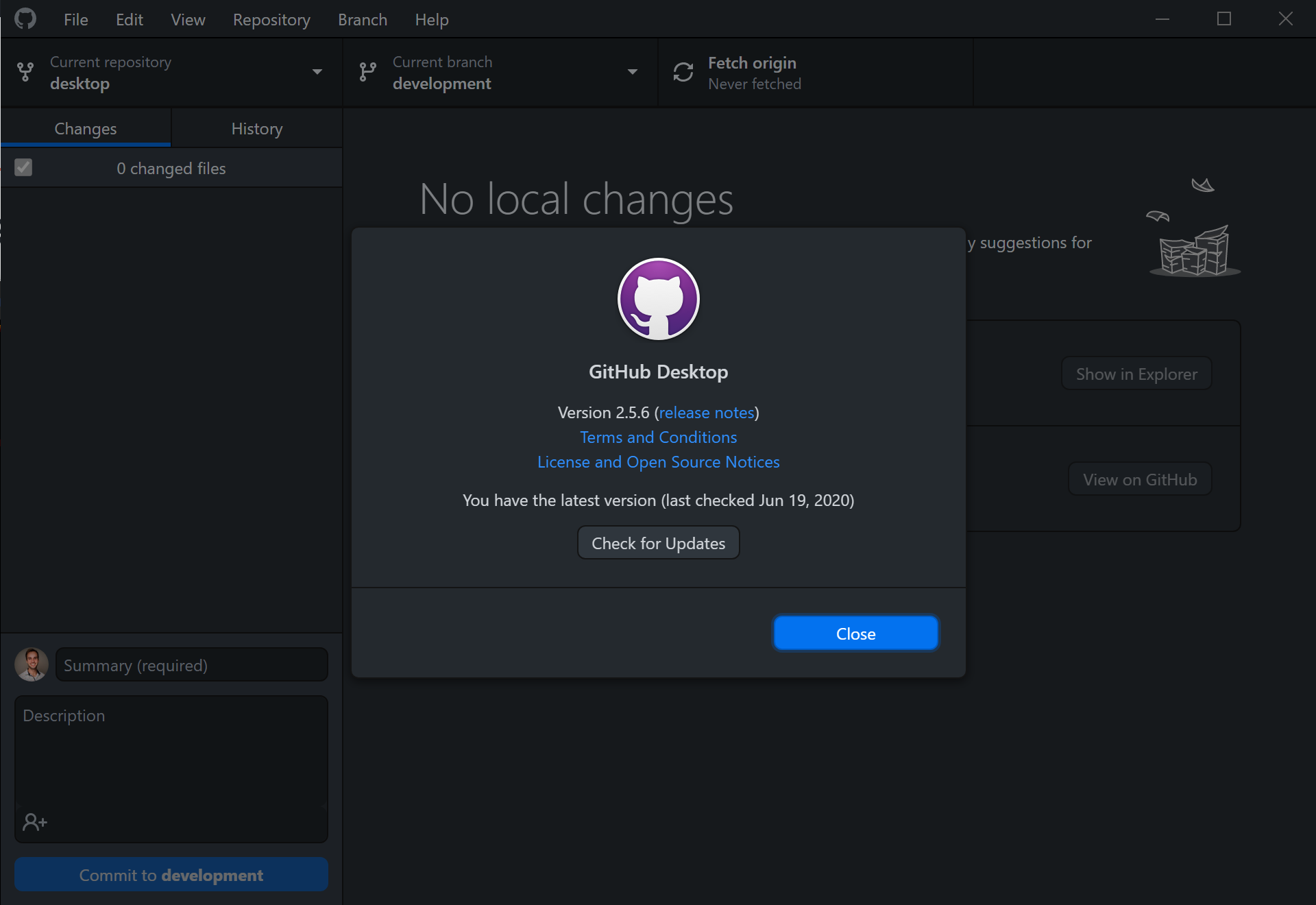Open the Repository menu
The image size is (1316, 905).
271,20
